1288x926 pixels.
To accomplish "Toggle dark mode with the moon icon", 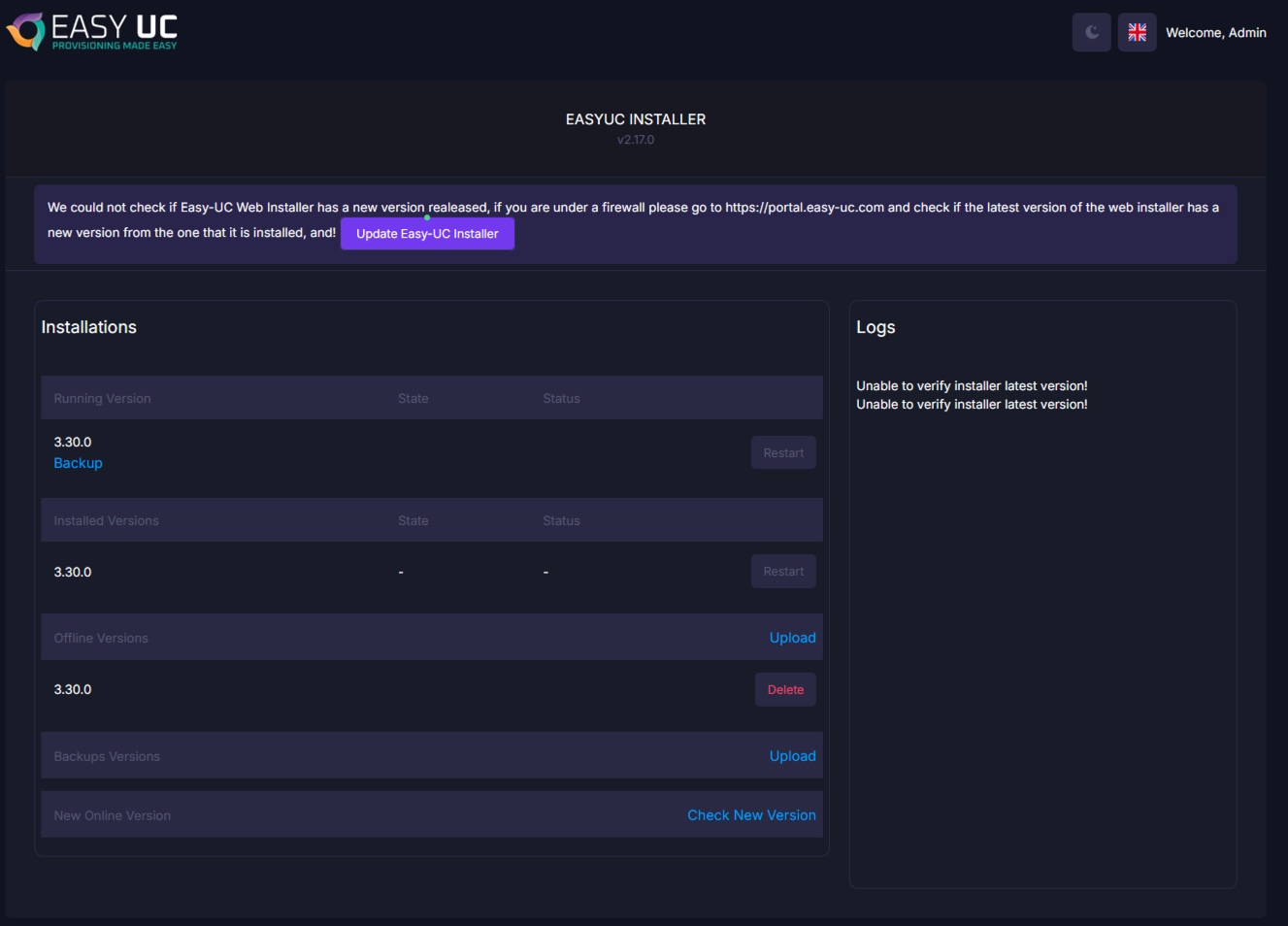I will (x=1091, y=32).
